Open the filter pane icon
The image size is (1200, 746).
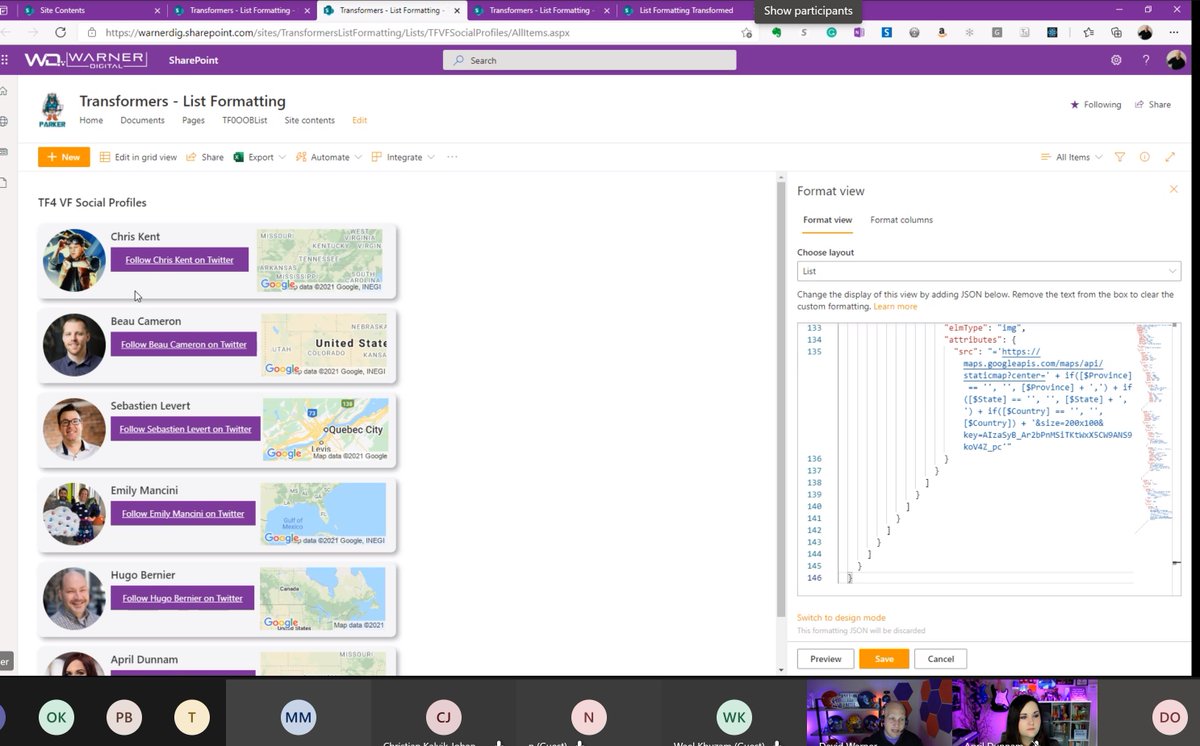1119,157
